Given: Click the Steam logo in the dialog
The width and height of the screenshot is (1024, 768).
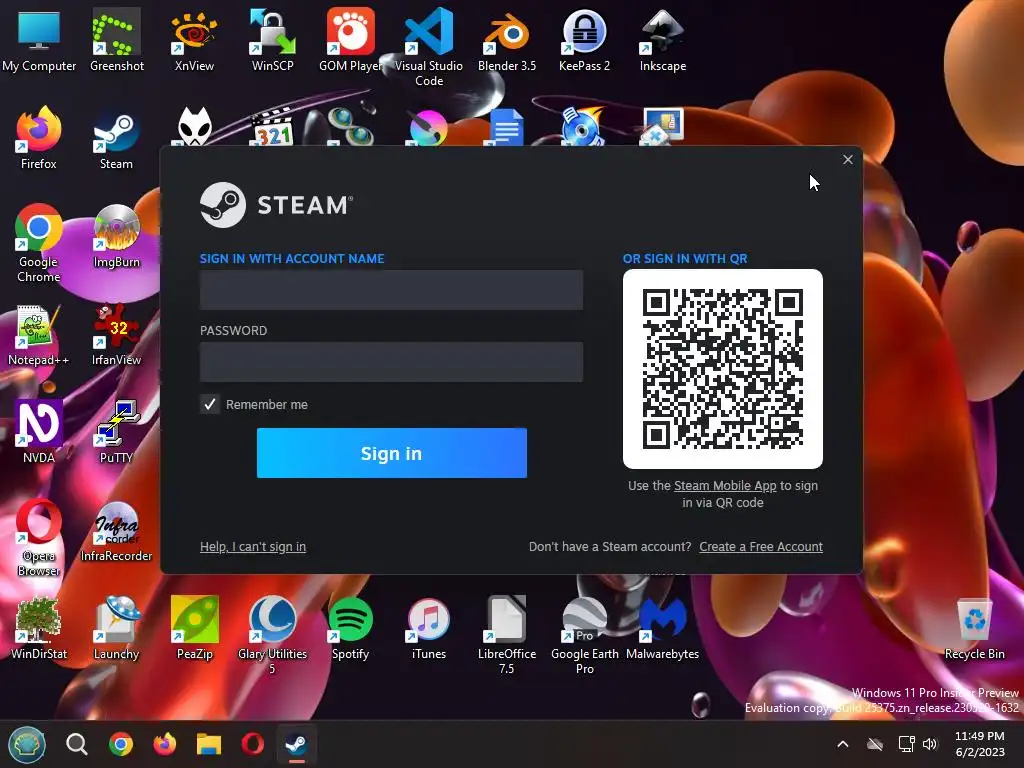Looking at the screenshot, I should (276, 205).
